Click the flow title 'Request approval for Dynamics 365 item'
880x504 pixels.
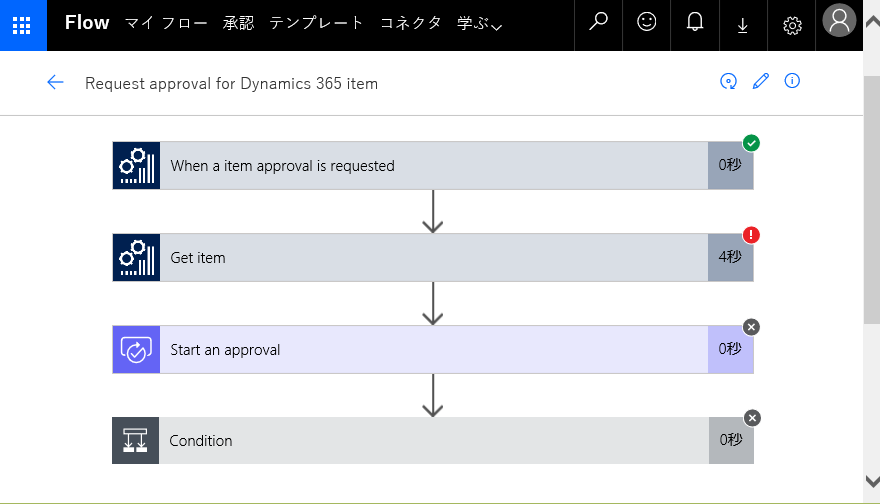(x=231, y=83)
